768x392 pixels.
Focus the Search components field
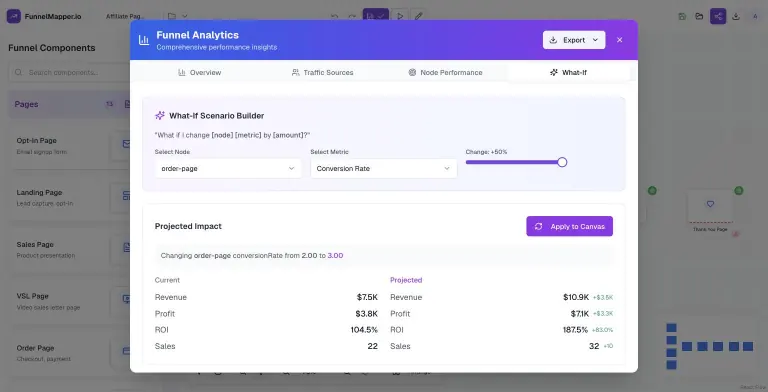[70, 72]
